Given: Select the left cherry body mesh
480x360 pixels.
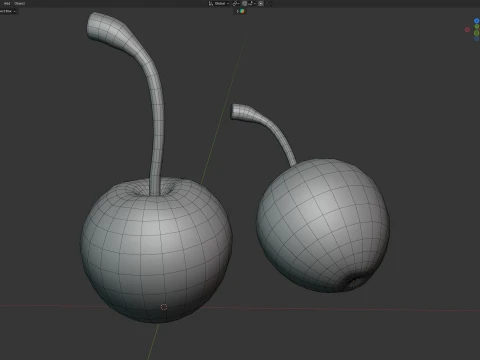Looking at the screenshot, I should (156, 250).
